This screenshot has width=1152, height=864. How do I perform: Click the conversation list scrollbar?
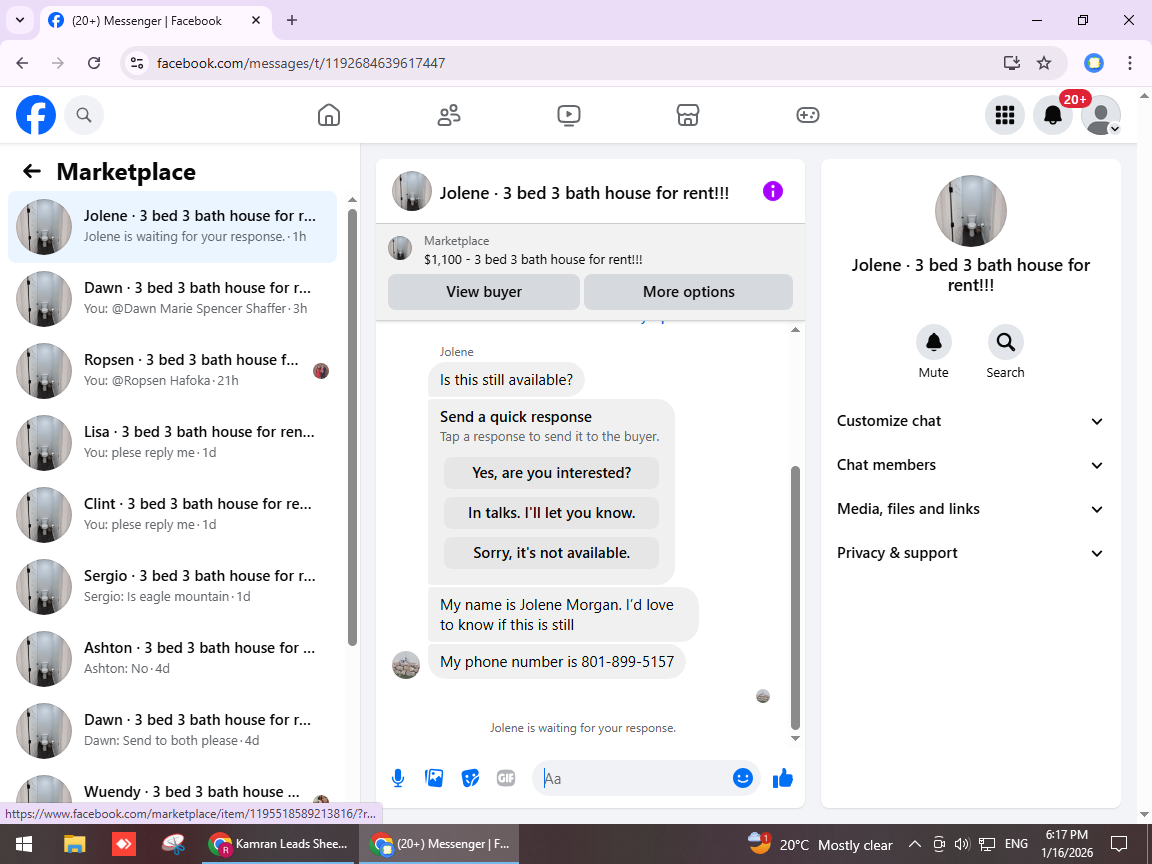click(x=352, y=428)
